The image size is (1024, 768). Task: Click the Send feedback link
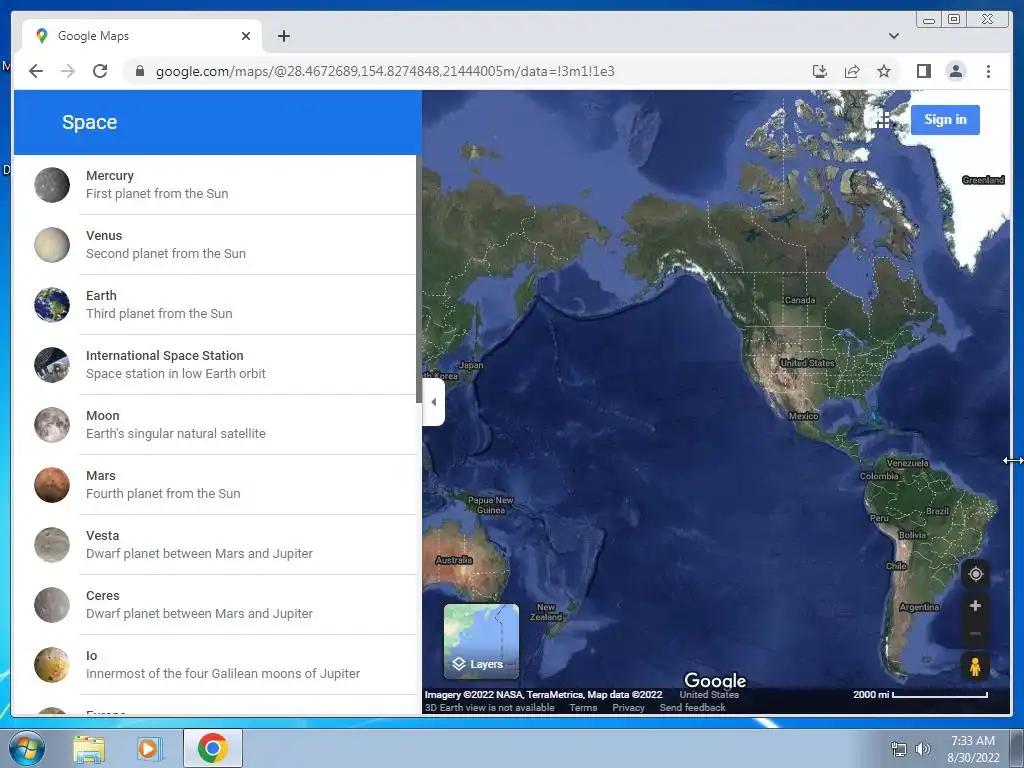coord(692,707)
